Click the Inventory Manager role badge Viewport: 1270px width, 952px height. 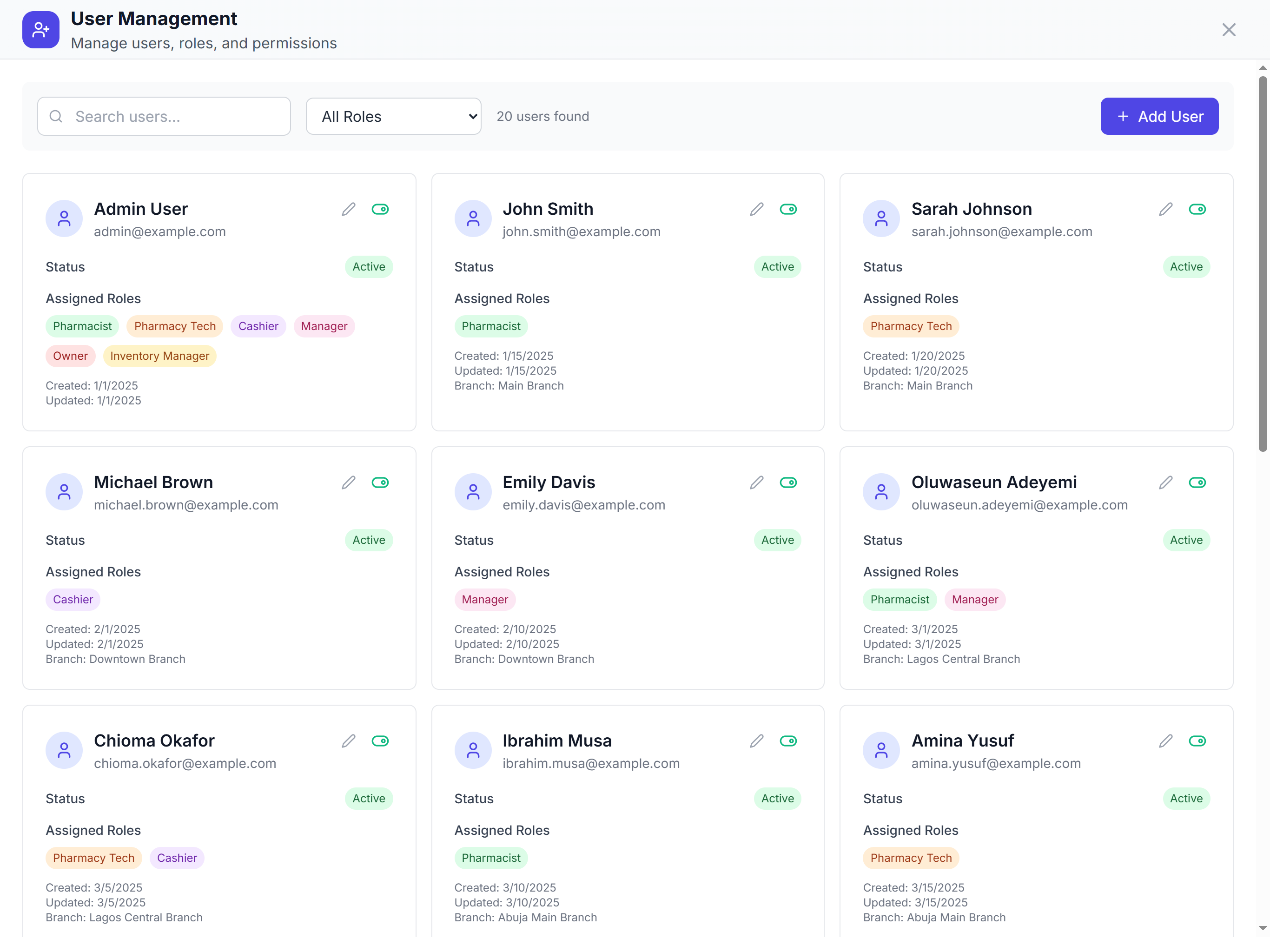coord(159,356)
